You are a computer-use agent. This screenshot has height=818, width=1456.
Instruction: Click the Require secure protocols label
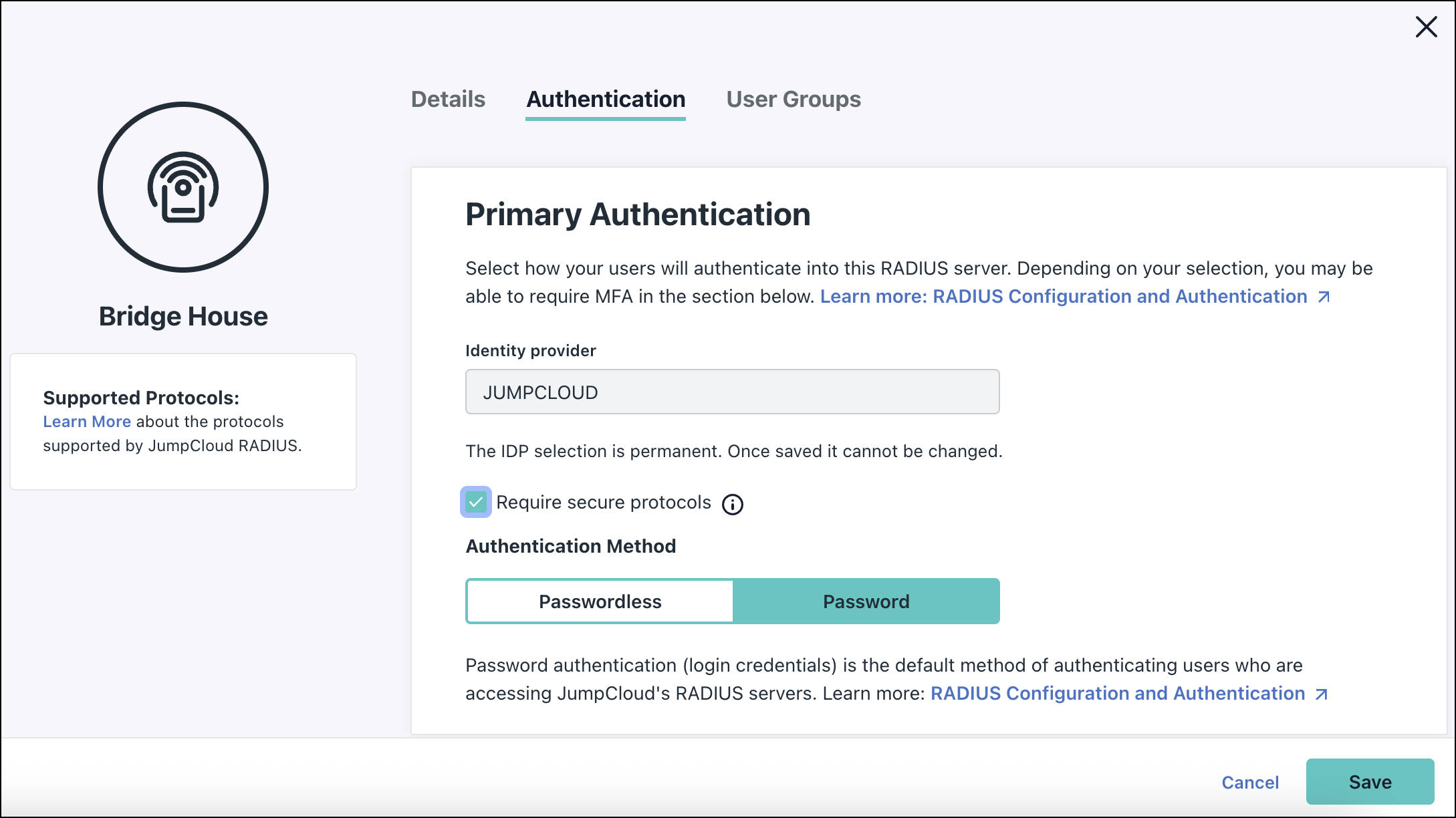604,503
